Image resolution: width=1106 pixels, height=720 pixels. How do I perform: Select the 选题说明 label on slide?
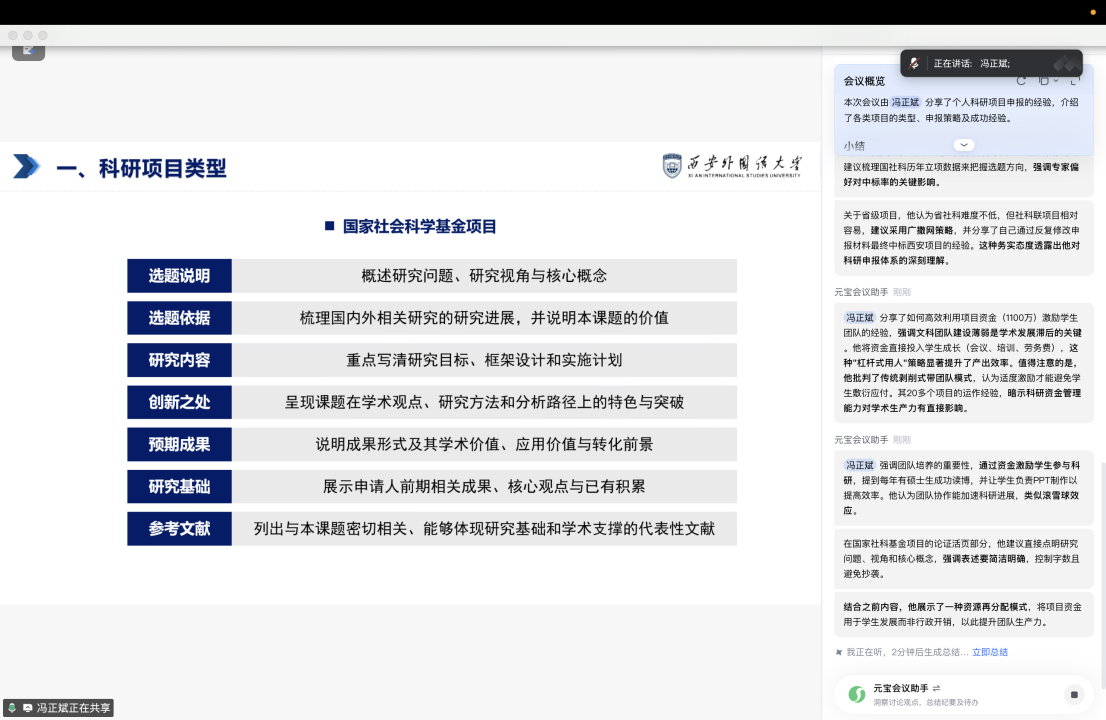(179, 276)
